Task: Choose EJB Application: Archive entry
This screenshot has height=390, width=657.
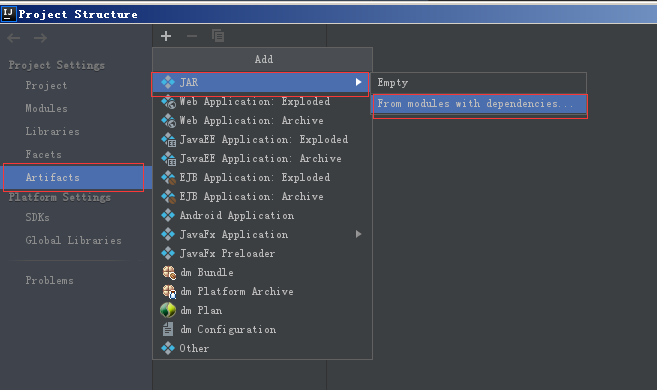Action: pyautogui.click(x=262, y=196)
